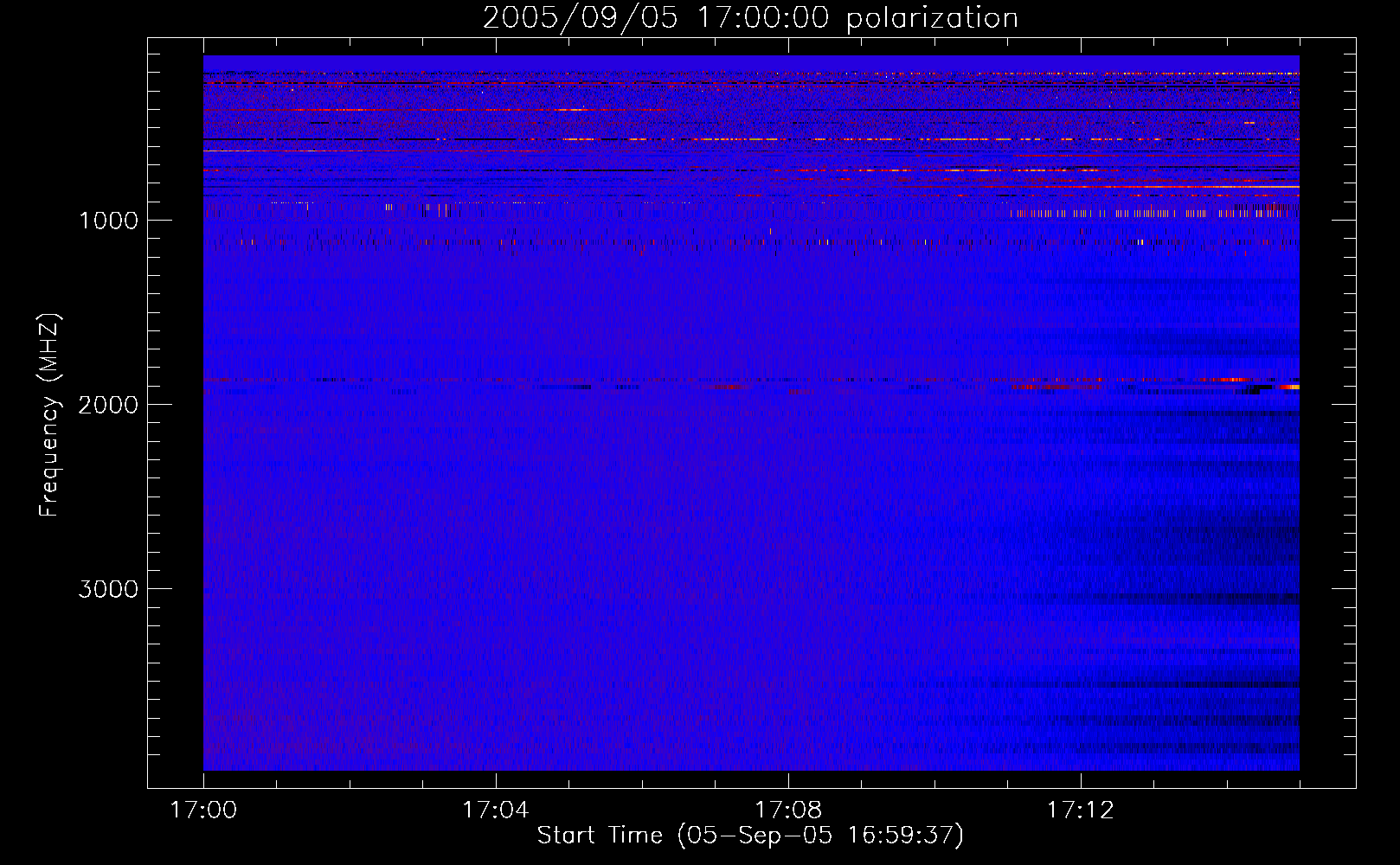Click the plot title '2005/09/05 17:00:00 polarization'
Viewport: 1400px width, 865px height.
point(750,18)
